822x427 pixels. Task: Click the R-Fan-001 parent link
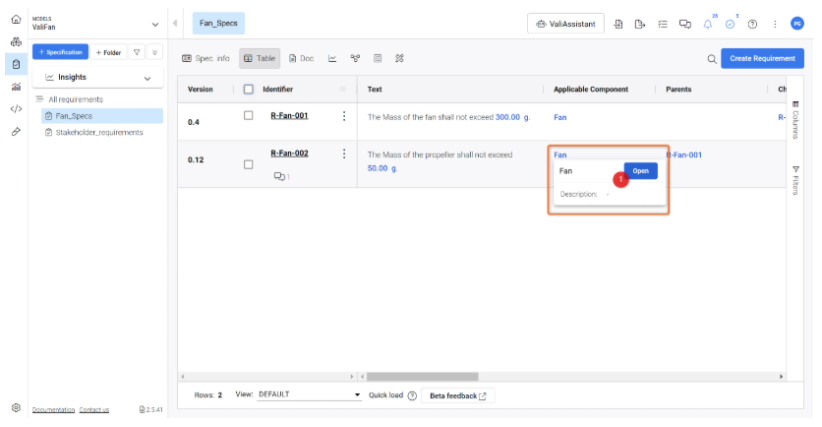tap(684, 155)
